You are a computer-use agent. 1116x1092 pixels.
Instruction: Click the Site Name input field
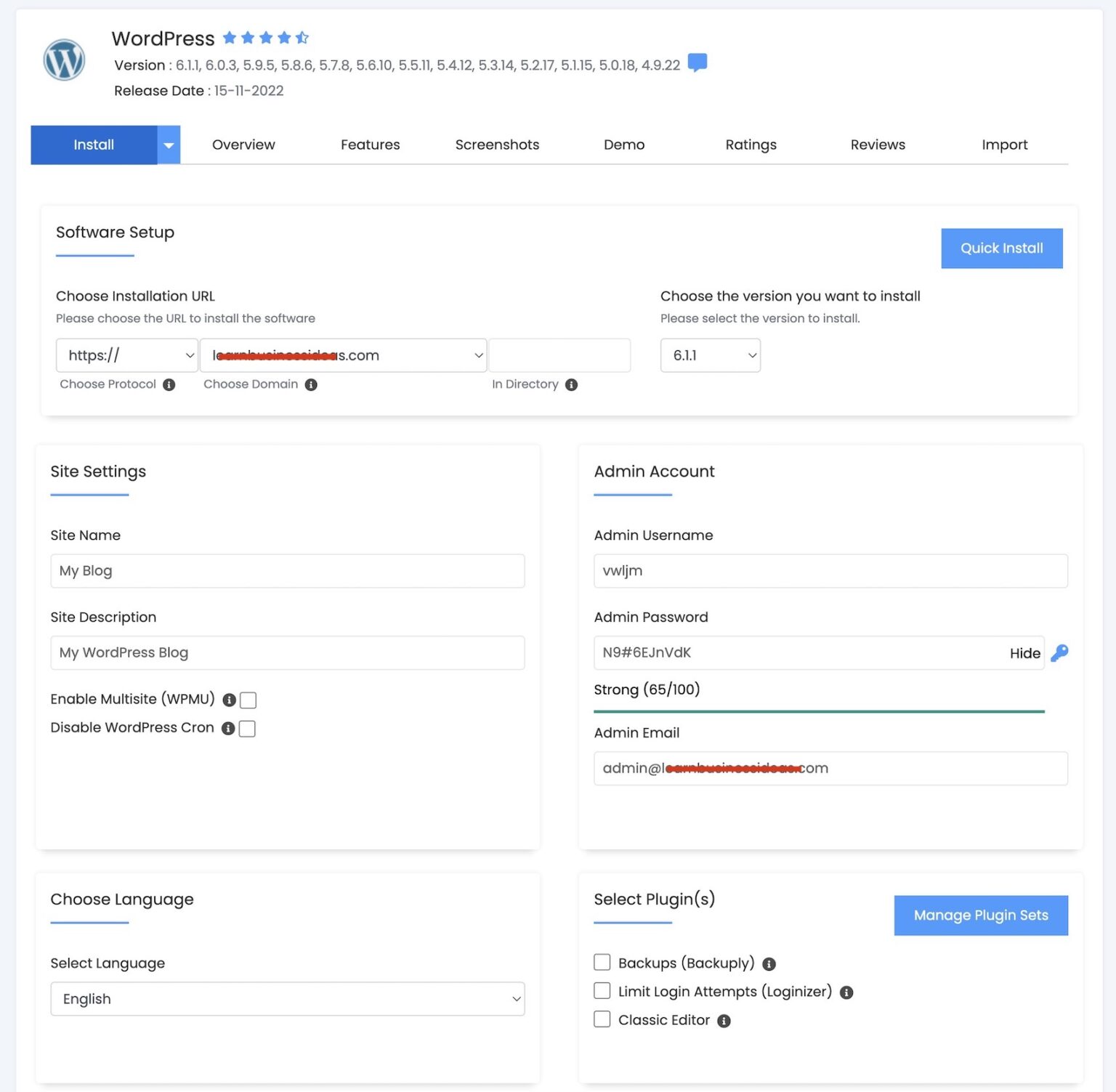287,571
